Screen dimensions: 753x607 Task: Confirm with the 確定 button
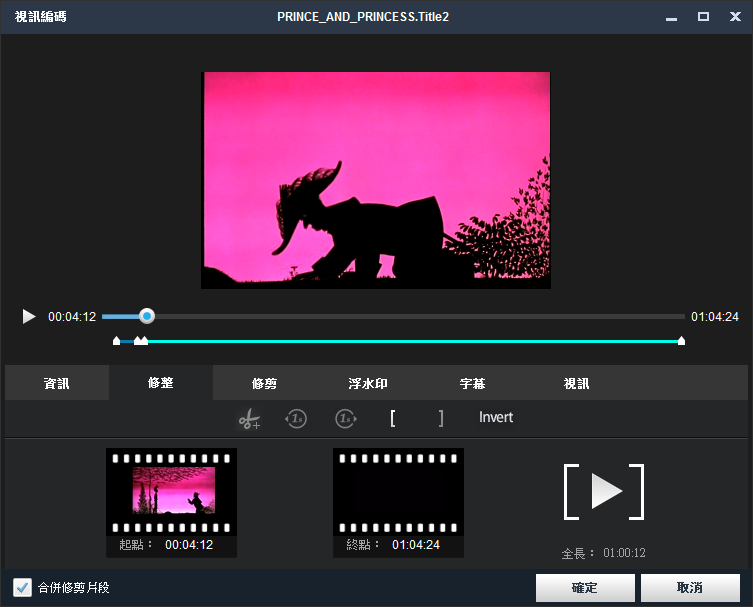click(585, 588)
